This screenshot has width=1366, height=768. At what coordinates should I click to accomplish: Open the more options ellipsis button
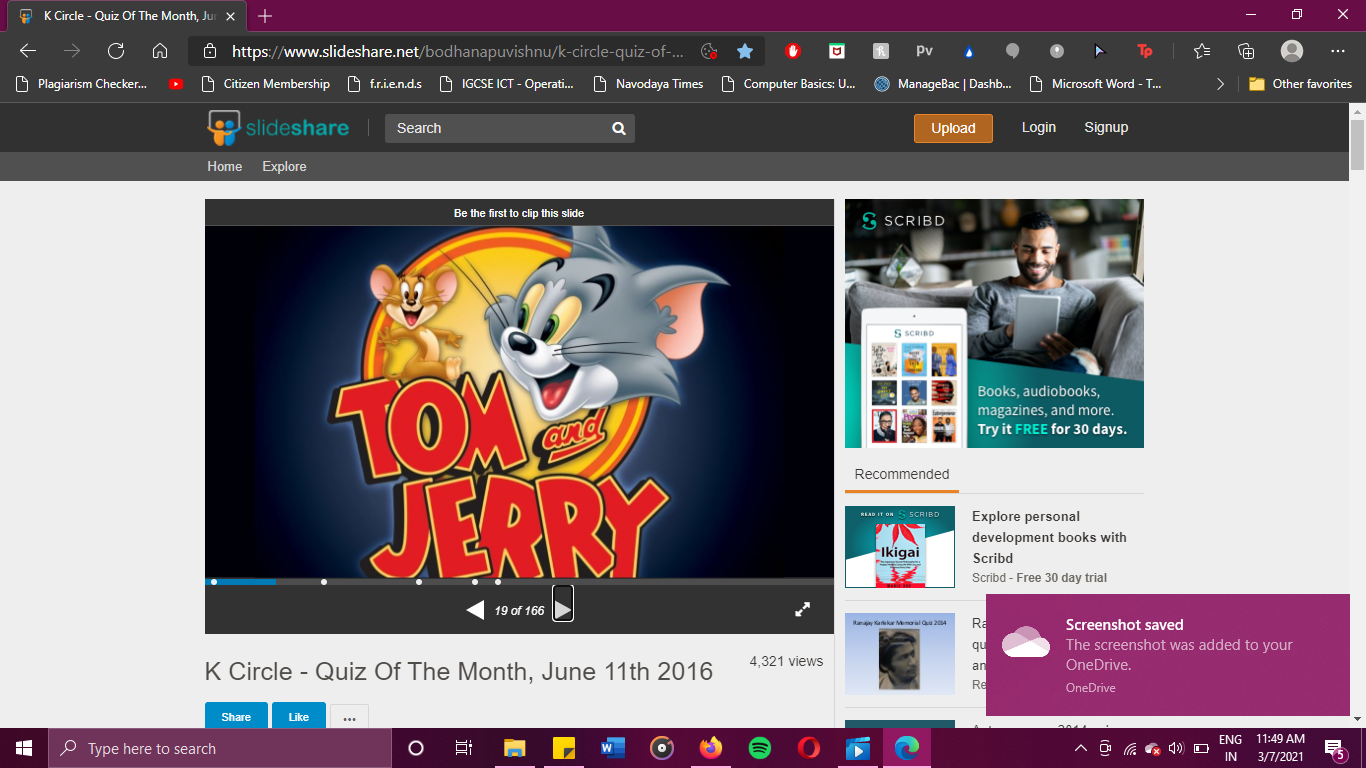point(349,717)
